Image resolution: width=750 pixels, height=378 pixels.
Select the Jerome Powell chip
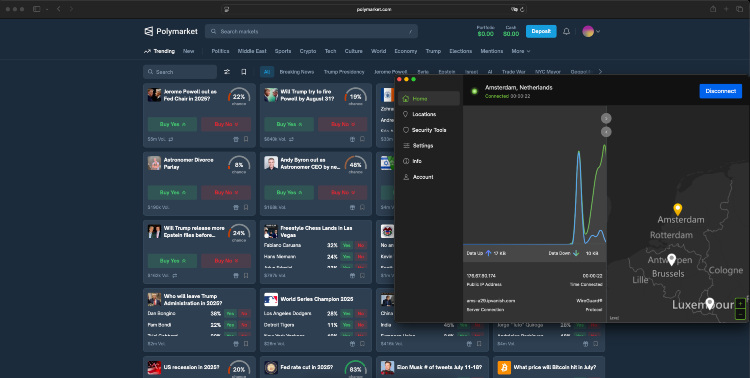point(390,72)
